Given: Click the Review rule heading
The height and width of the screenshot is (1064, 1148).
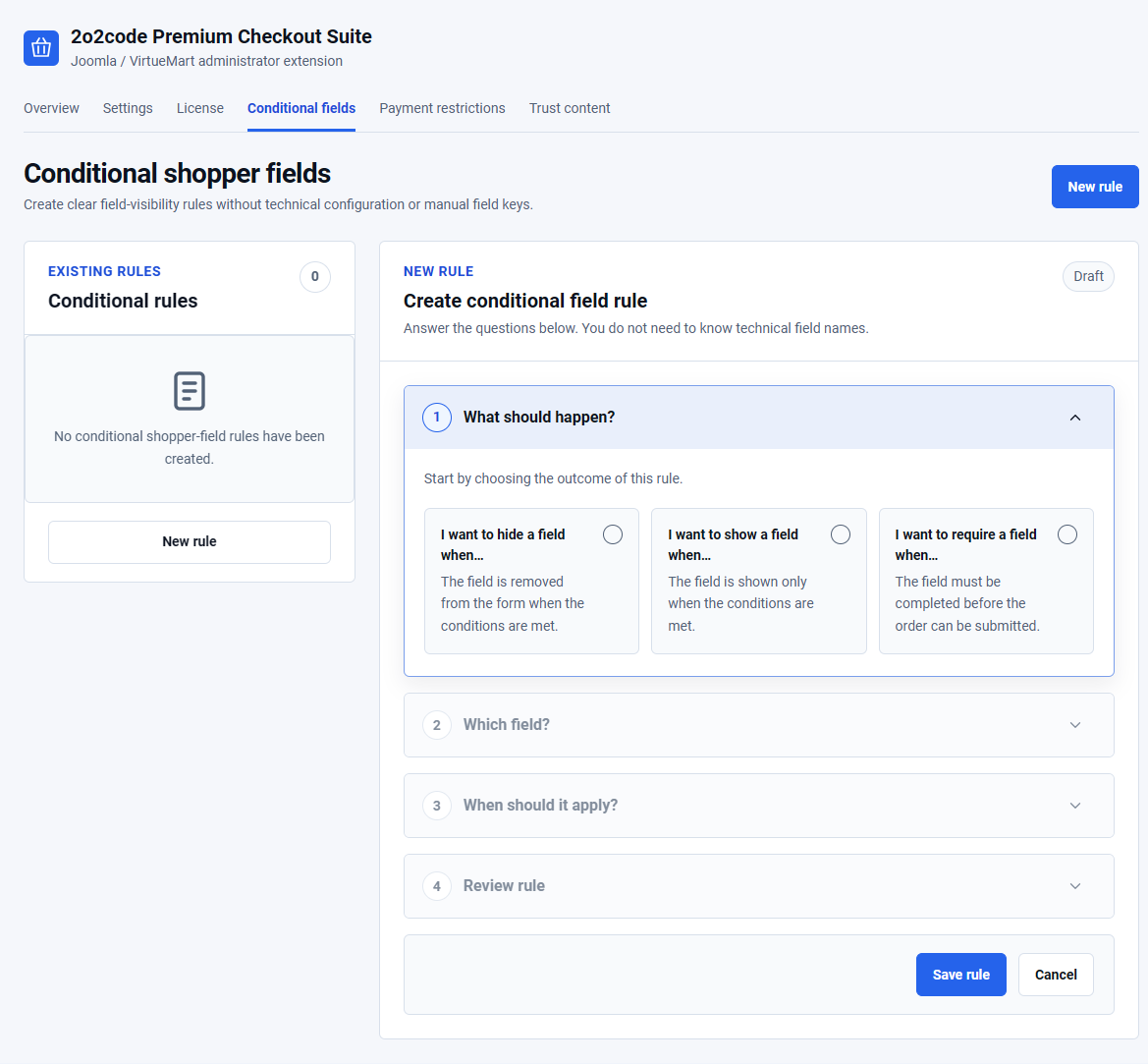Looking at the screenshot, I should click(x=504, y=886).
